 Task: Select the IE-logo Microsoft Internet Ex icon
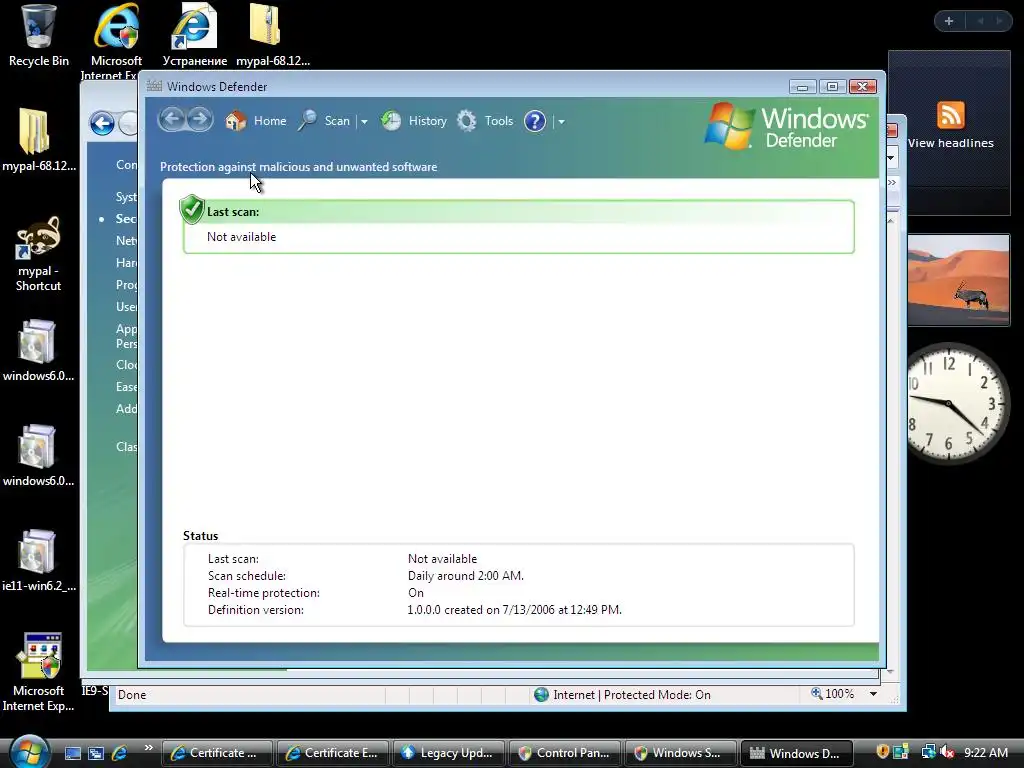(x=116, y=40)
